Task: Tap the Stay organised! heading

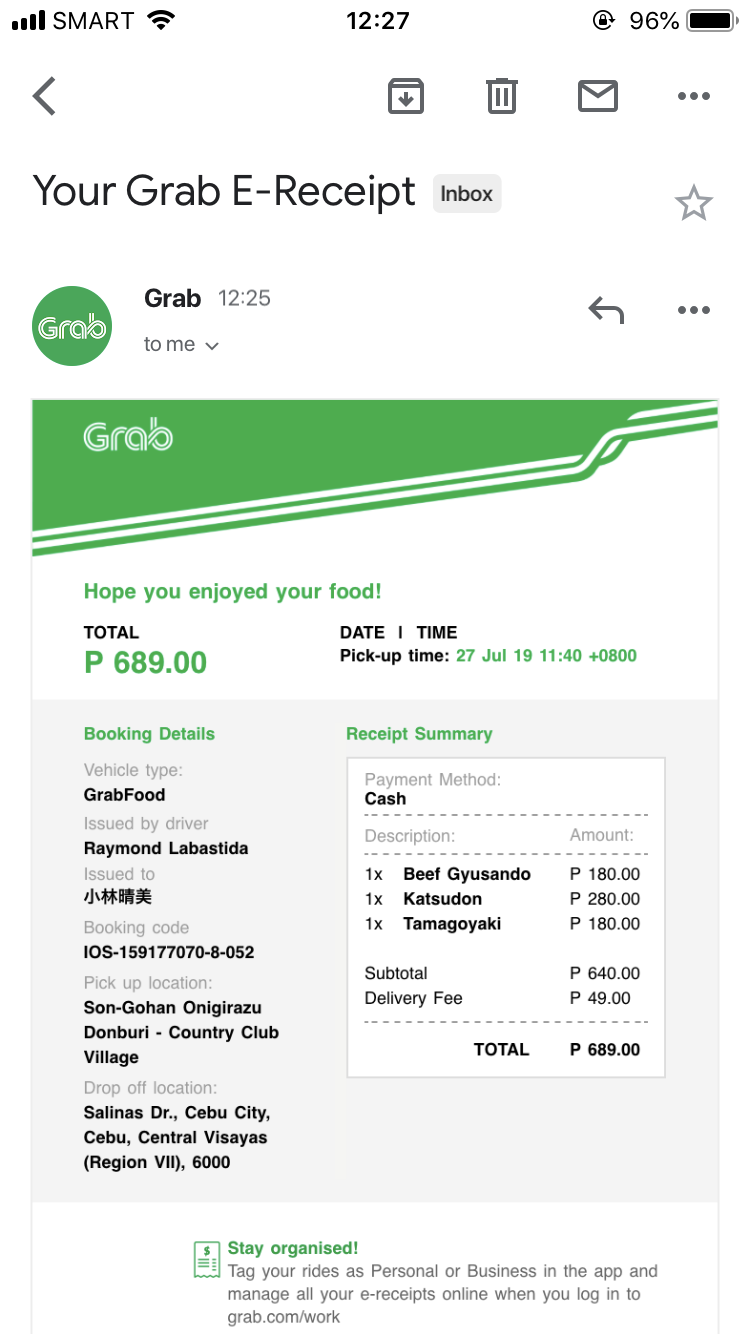Action: [292, 1248]
